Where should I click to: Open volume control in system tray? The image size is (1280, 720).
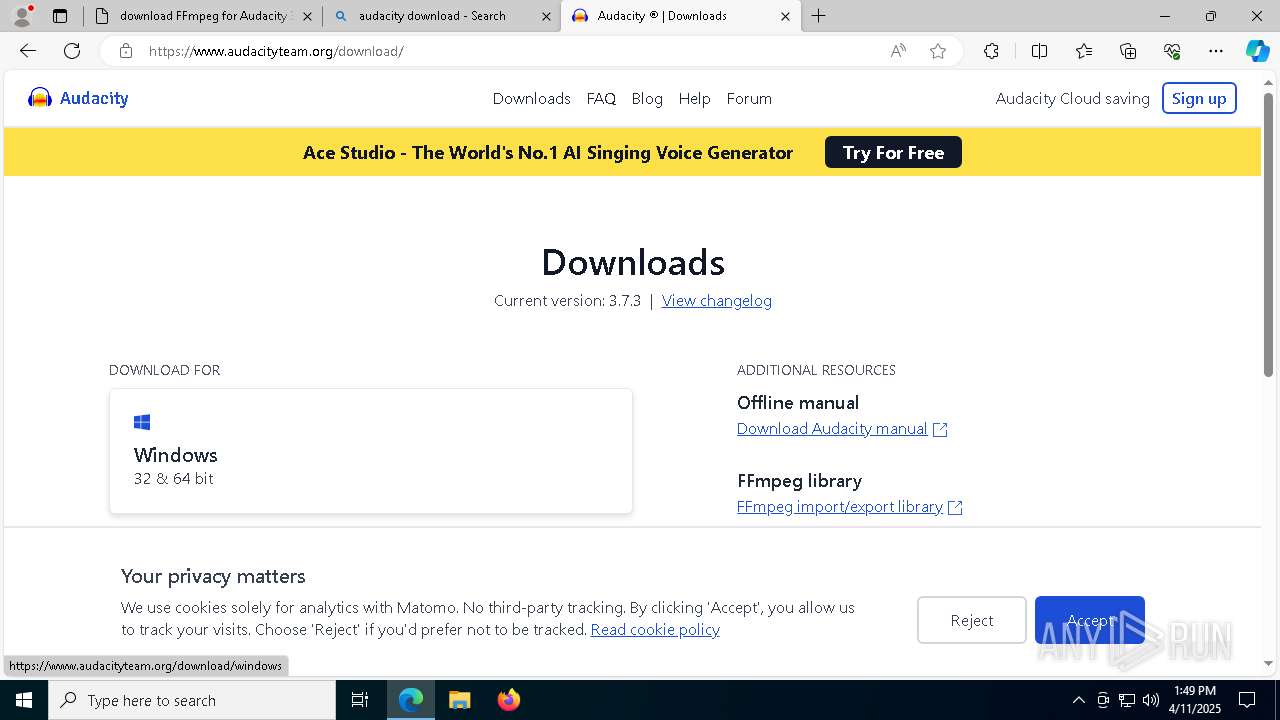click(x=1151, y=700)
